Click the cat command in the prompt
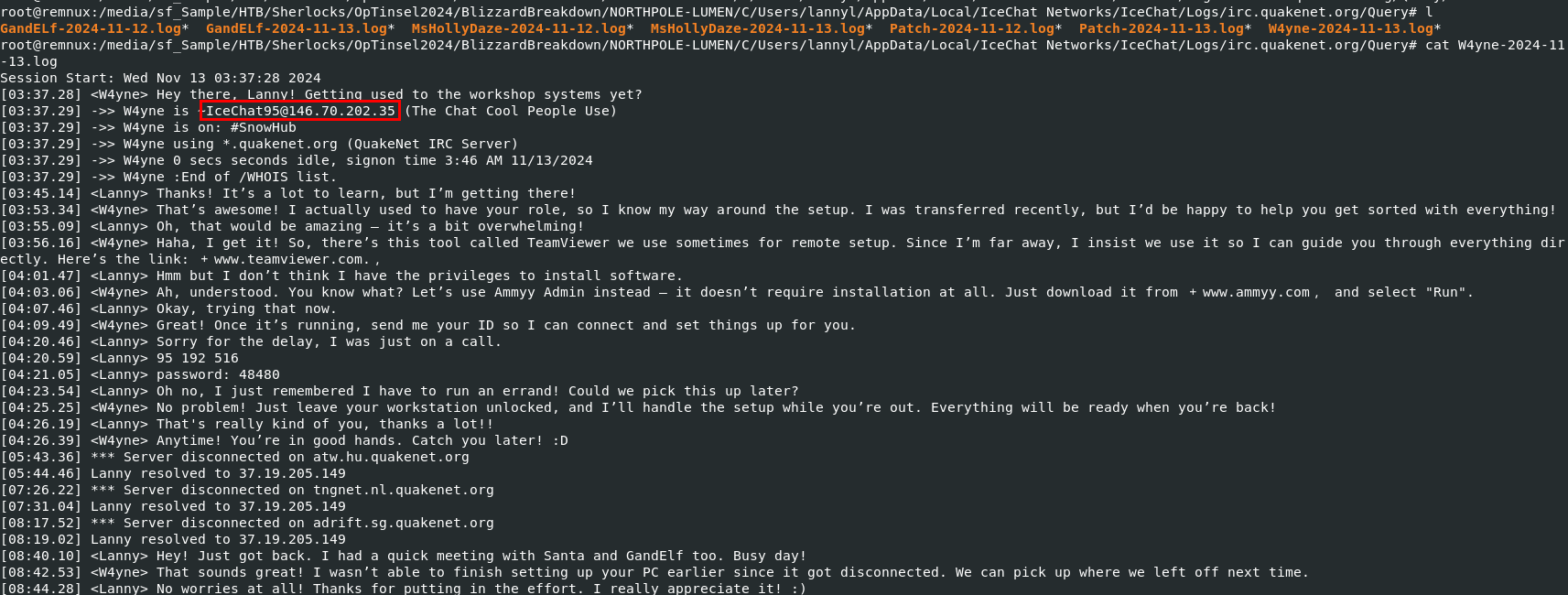Screen dimensions: 1568x595 (1437, 45)
